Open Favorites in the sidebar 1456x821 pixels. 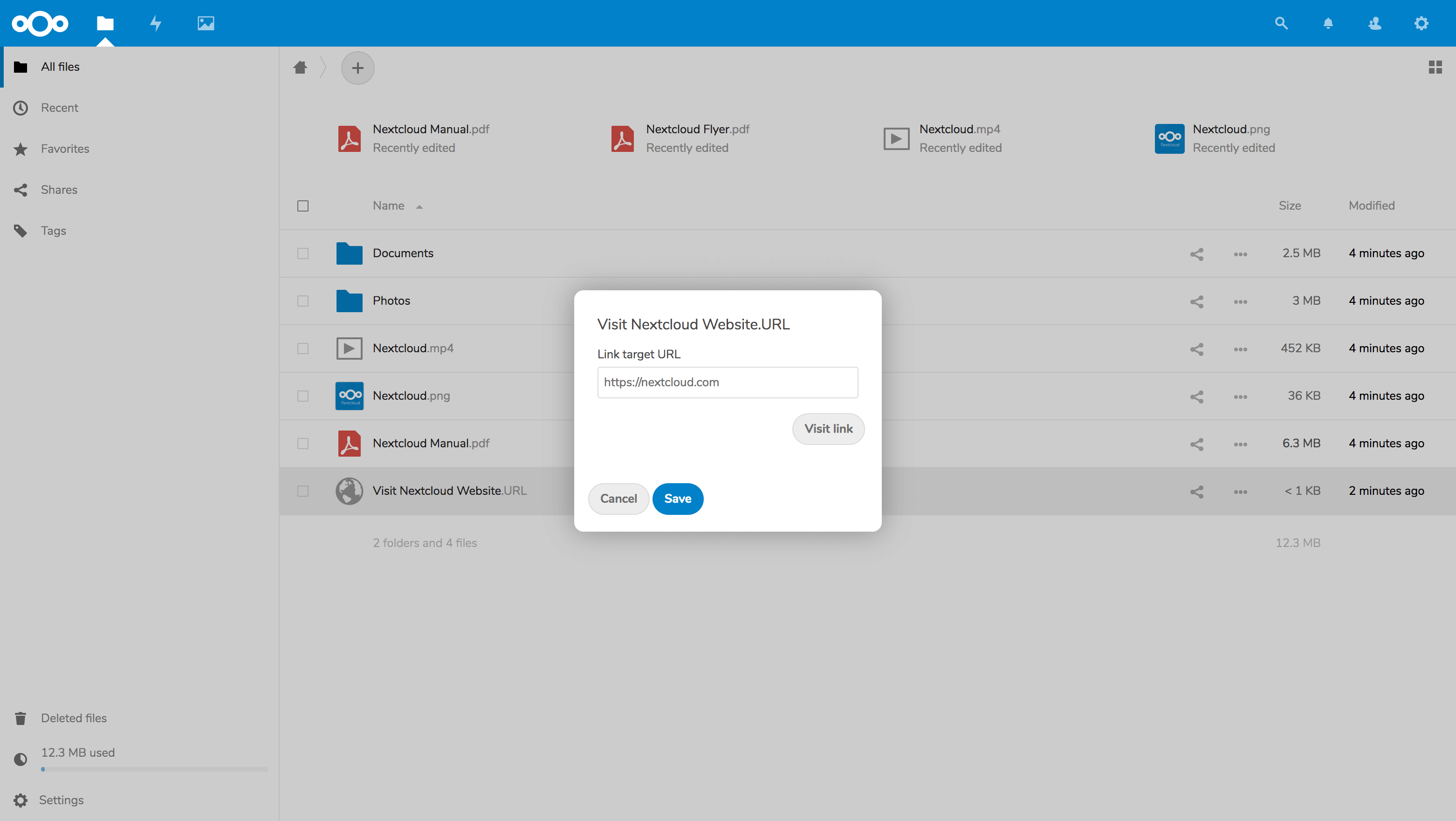pyautogui.click(x=64, y=149)
